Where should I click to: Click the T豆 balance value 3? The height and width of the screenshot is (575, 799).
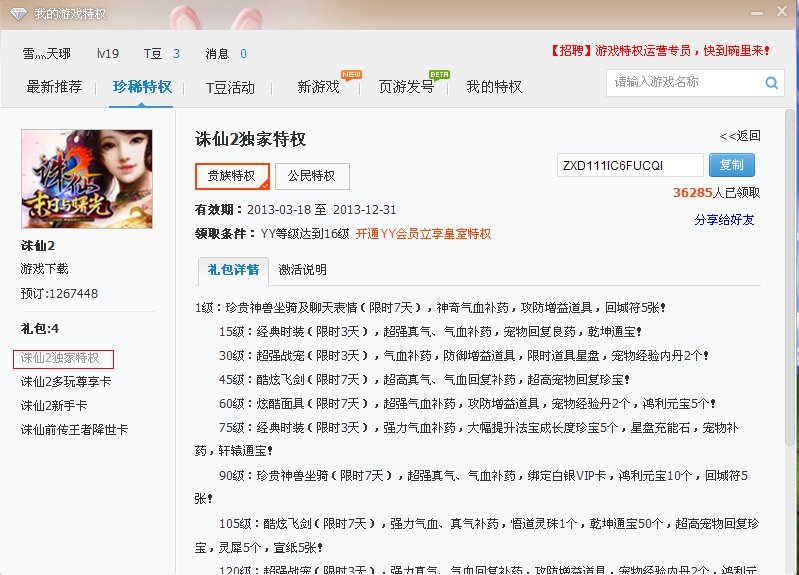(x=176, y=54)
